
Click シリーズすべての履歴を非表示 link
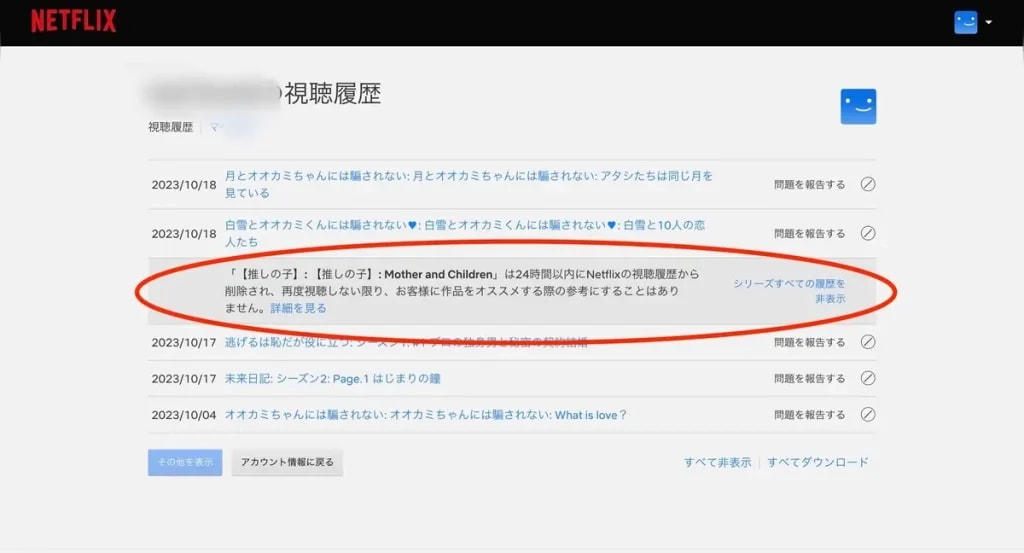coord(789,291)
